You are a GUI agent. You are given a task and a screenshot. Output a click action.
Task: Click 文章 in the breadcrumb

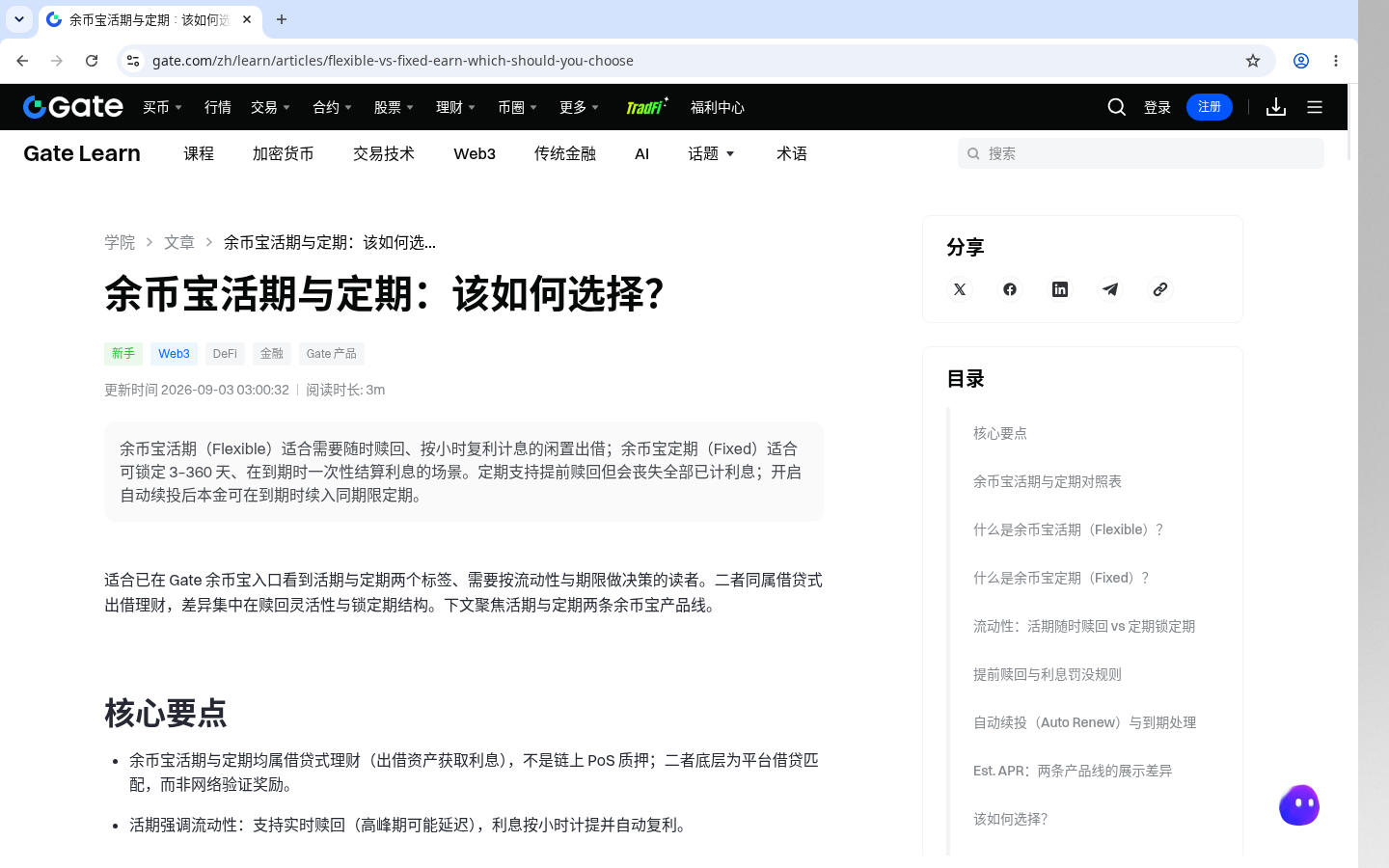tap(179, 242)
